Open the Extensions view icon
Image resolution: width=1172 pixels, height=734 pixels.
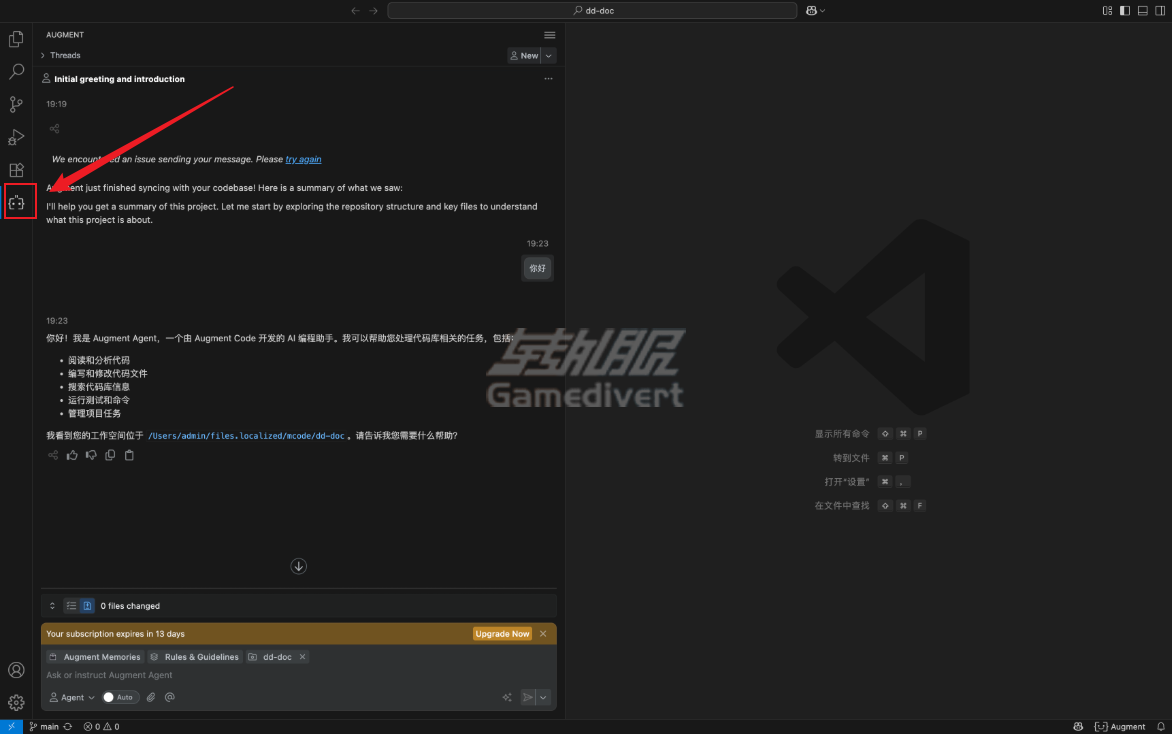click(15, 170)
